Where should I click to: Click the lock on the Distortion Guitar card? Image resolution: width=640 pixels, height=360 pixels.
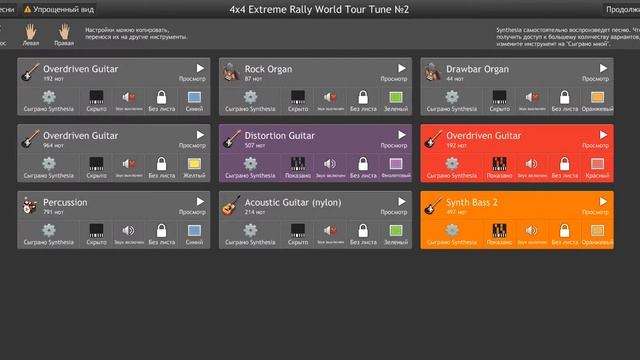click(x=363, y=164)
